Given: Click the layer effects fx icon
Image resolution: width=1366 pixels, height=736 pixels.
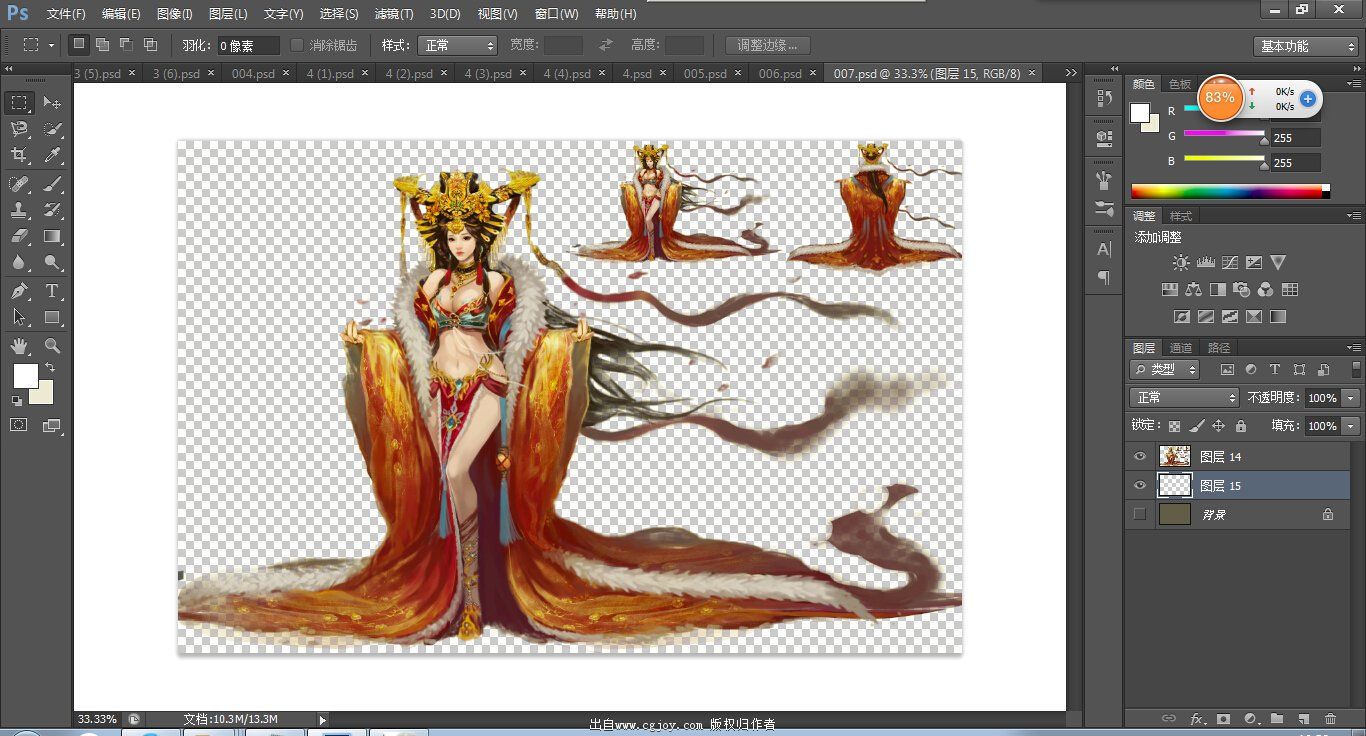Looking at the screenshot, I should [x=1197, y=718].
